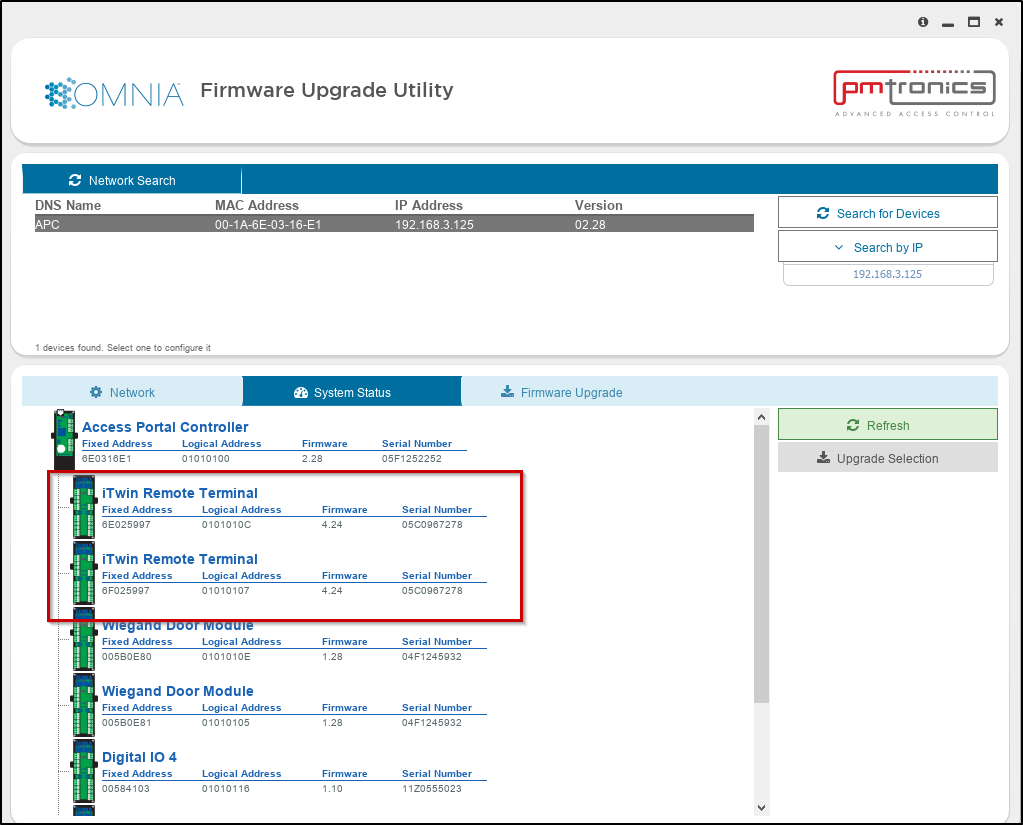Click Search for Devices button
1023x825 pixels.
tap(887, 213)
